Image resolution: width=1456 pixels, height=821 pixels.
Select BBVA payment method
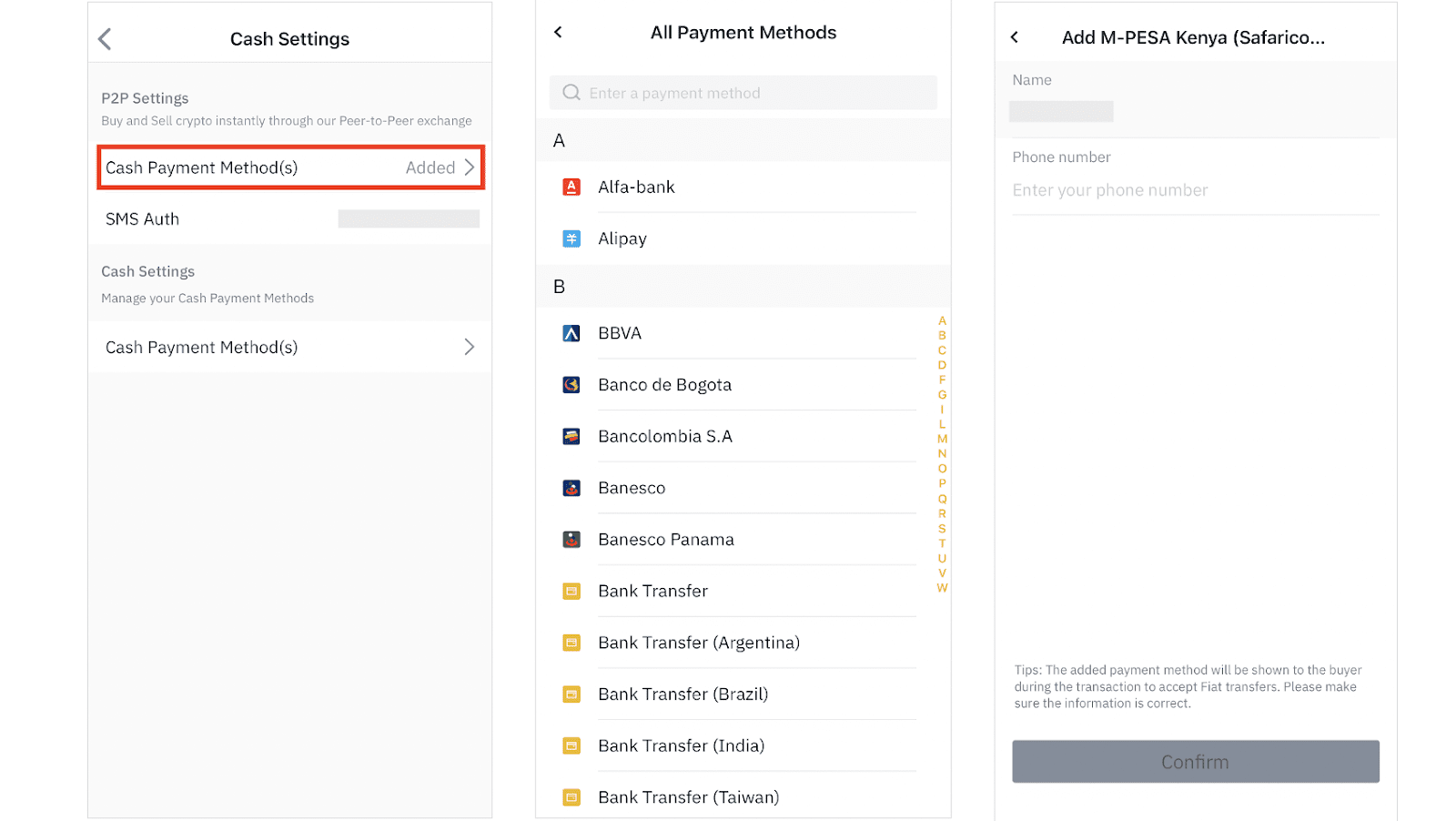coord(743,333)
